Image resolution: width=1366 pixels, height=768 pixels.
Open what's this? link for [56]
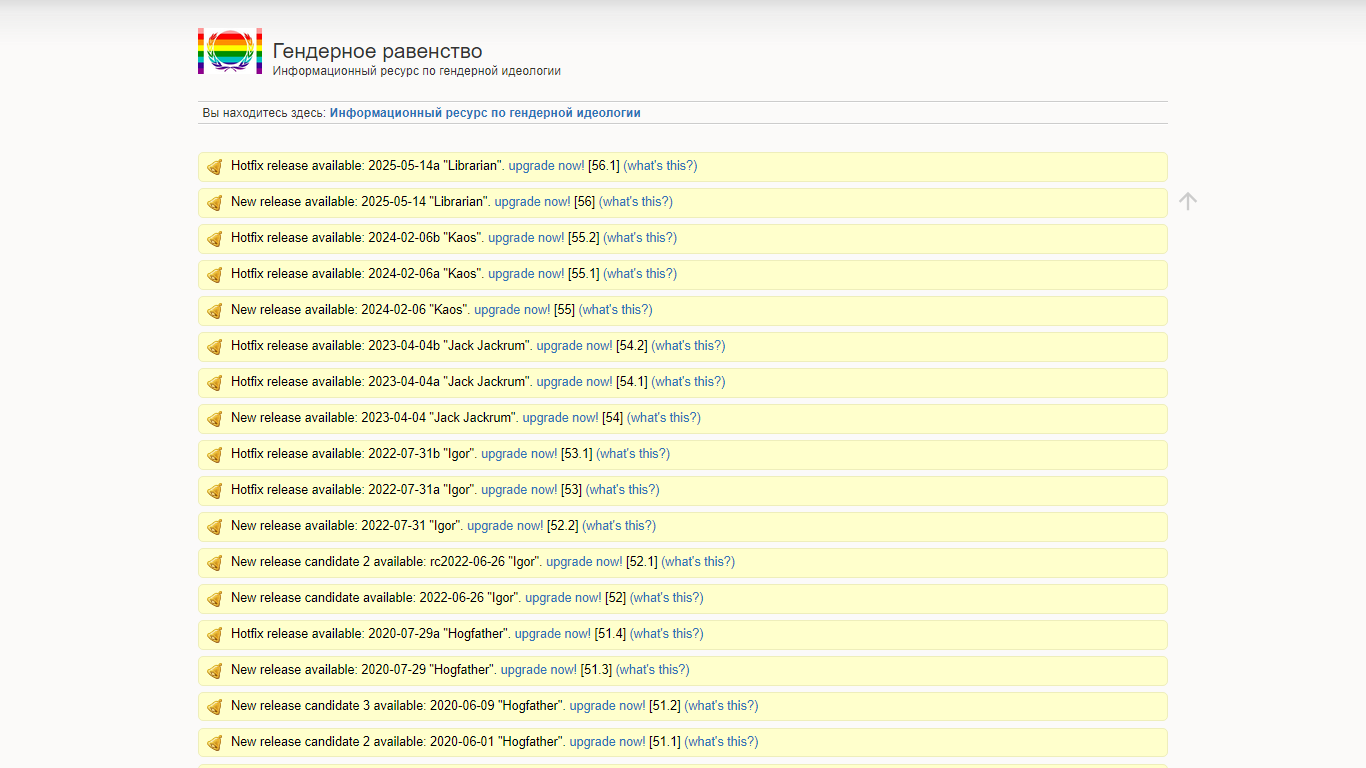(636, 202)
